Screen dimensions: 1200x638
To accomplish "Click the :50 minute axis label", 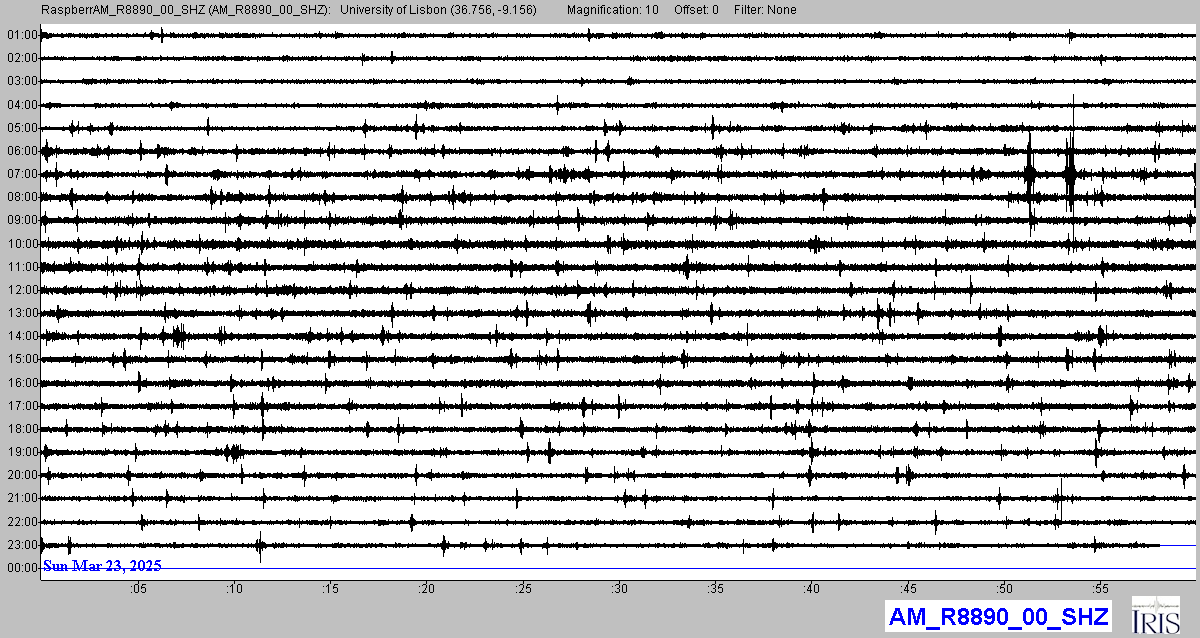I will pyautogui.click(x=1003, y=589).
